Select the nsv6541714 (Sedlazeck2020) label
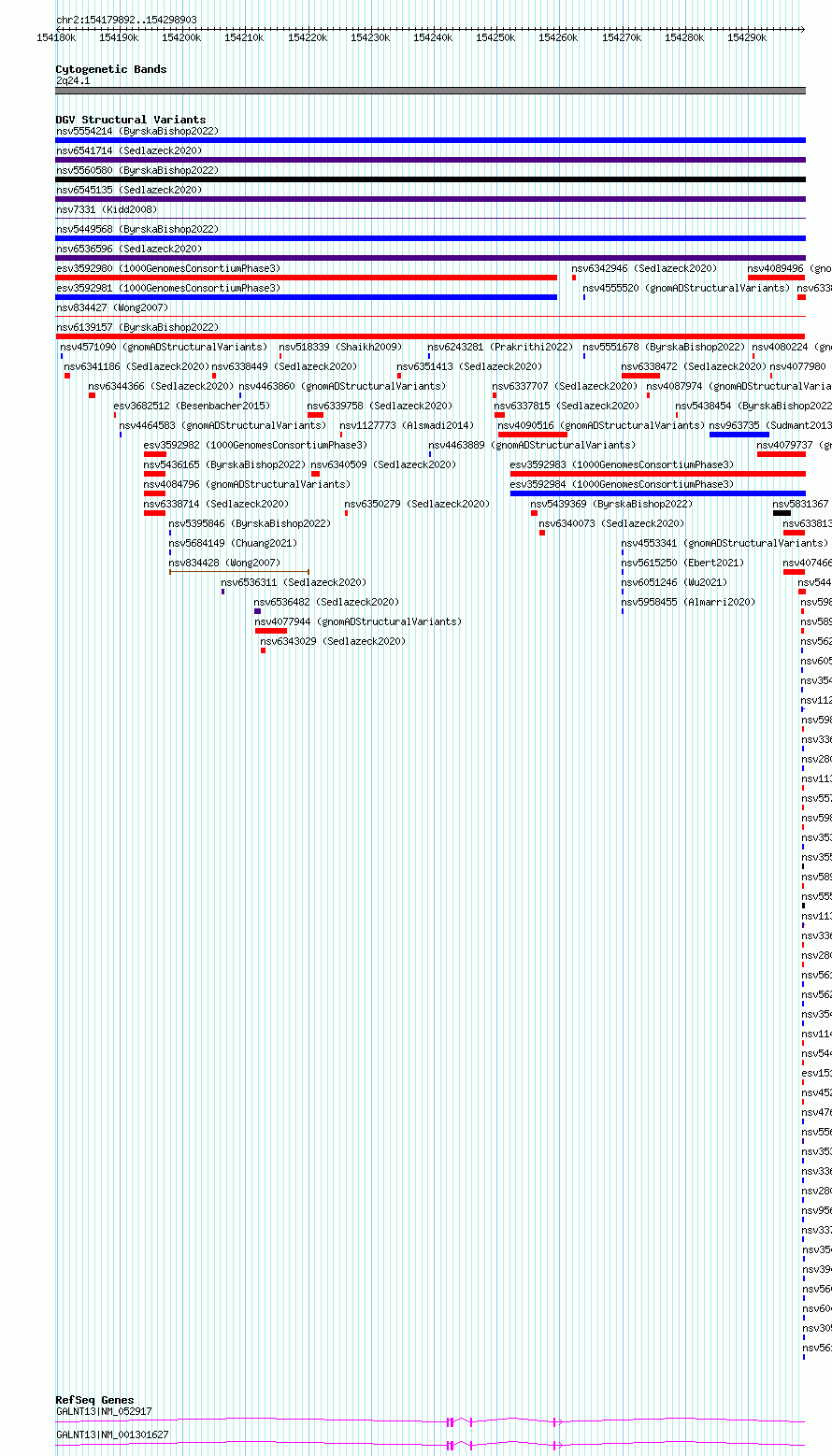The height and width of the screenshot is (1456, 832). click(x=129, y=151)
